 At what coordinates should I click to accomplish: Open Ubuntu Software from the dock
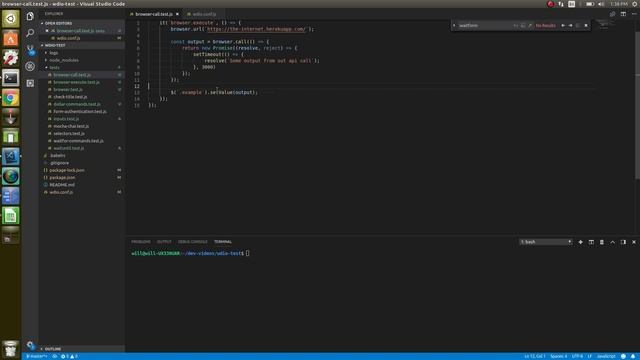click(x=11, y=39)
